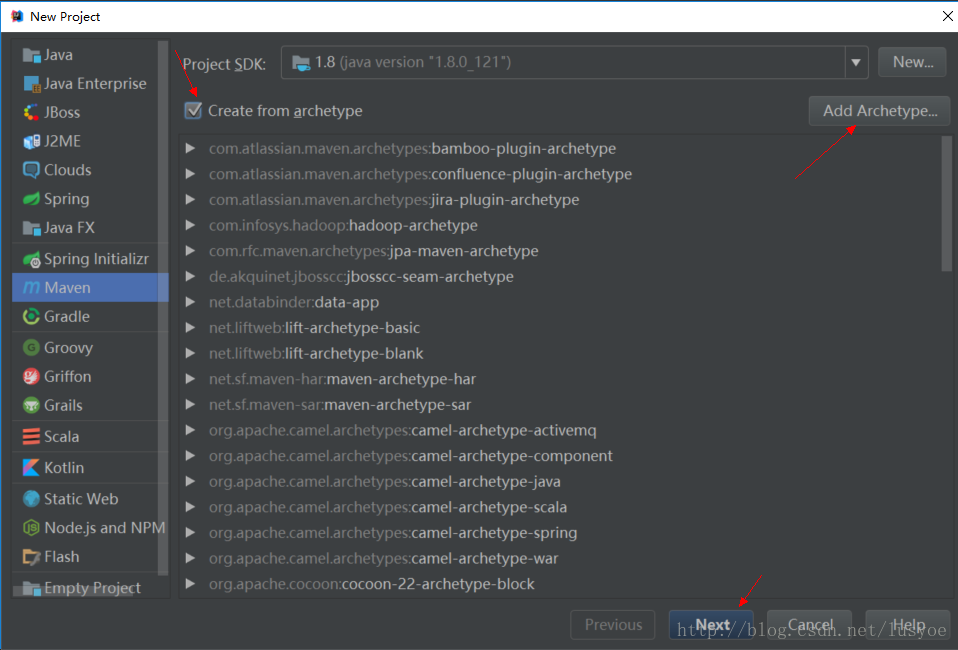Click the Grails icon
This screenshot has height=650, width=958.
31,405
